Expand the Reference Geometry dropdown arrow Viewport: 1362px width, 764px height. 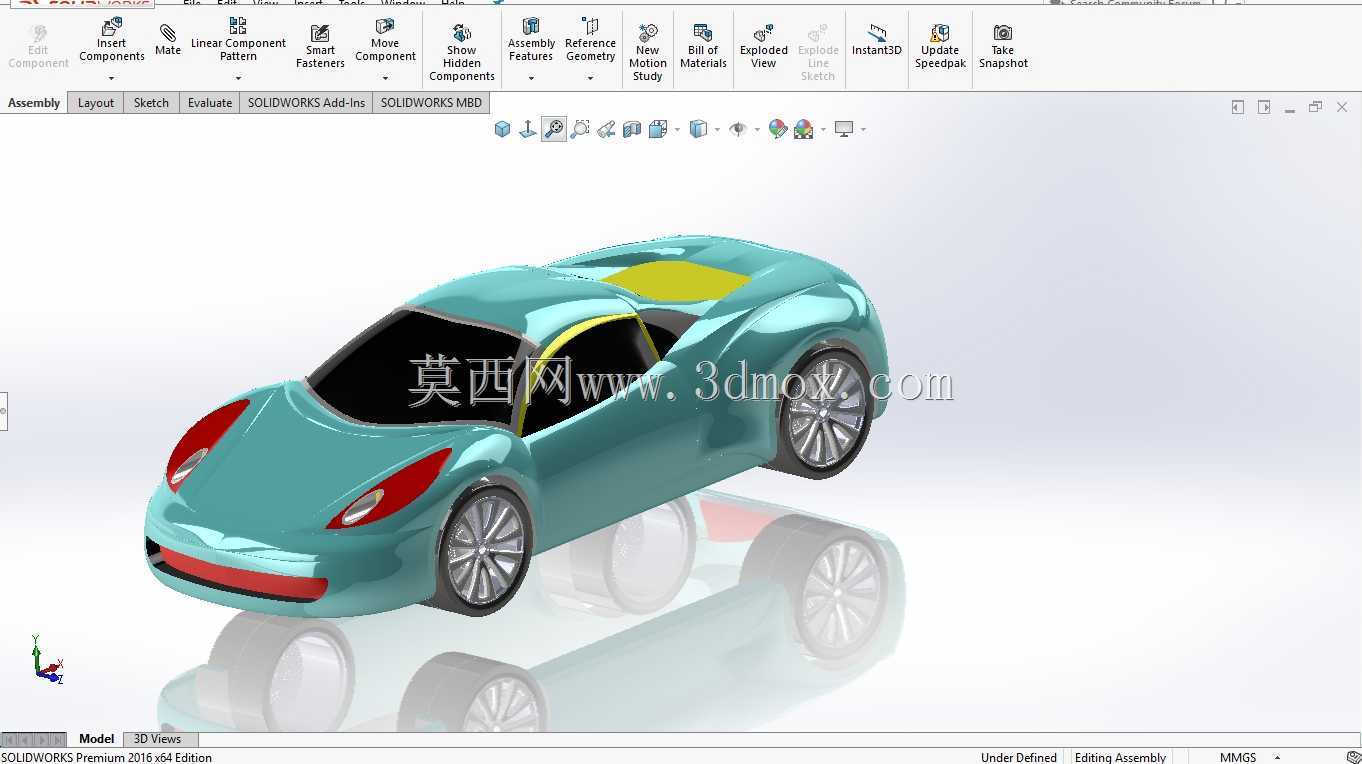tap(590, 78)
